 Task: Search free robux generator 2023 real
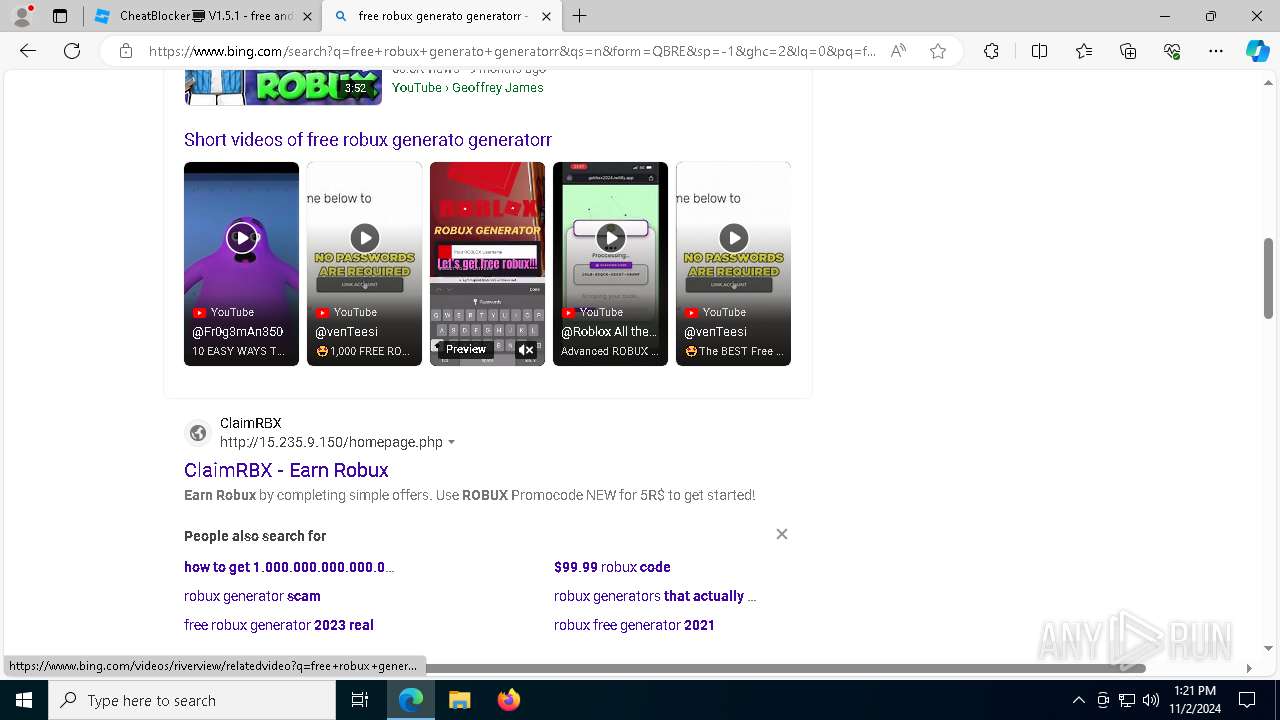[279, 625]
